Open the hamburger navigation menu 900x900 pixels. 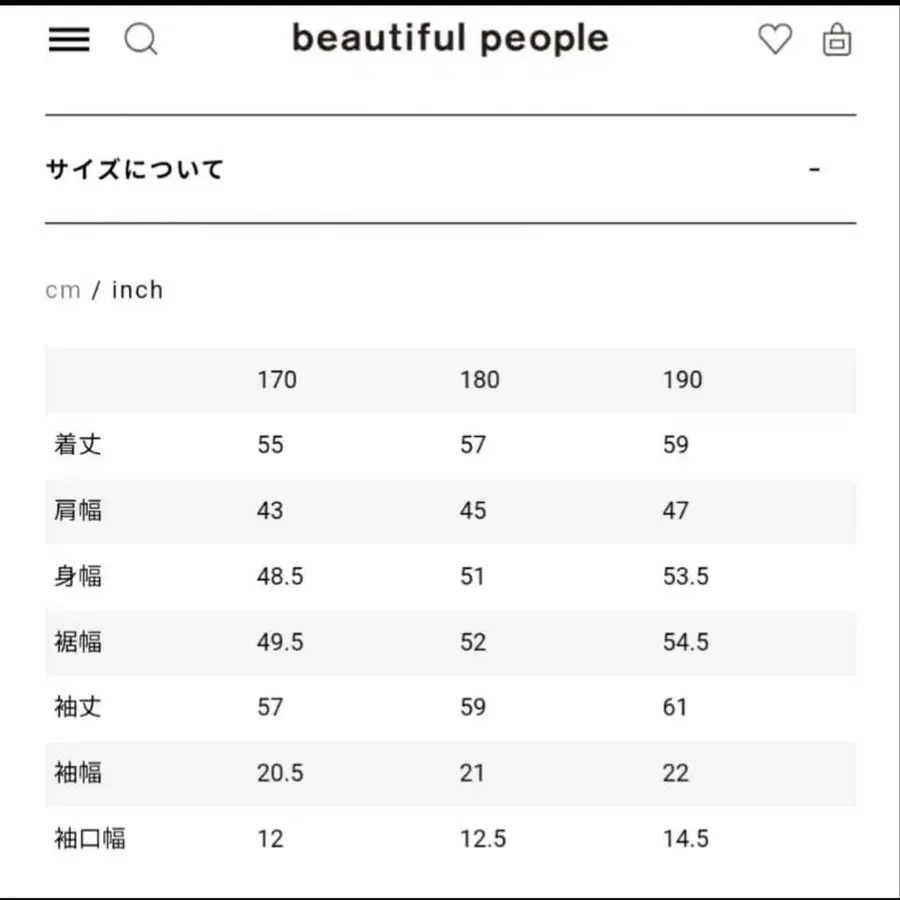click(x=68, y=40)
